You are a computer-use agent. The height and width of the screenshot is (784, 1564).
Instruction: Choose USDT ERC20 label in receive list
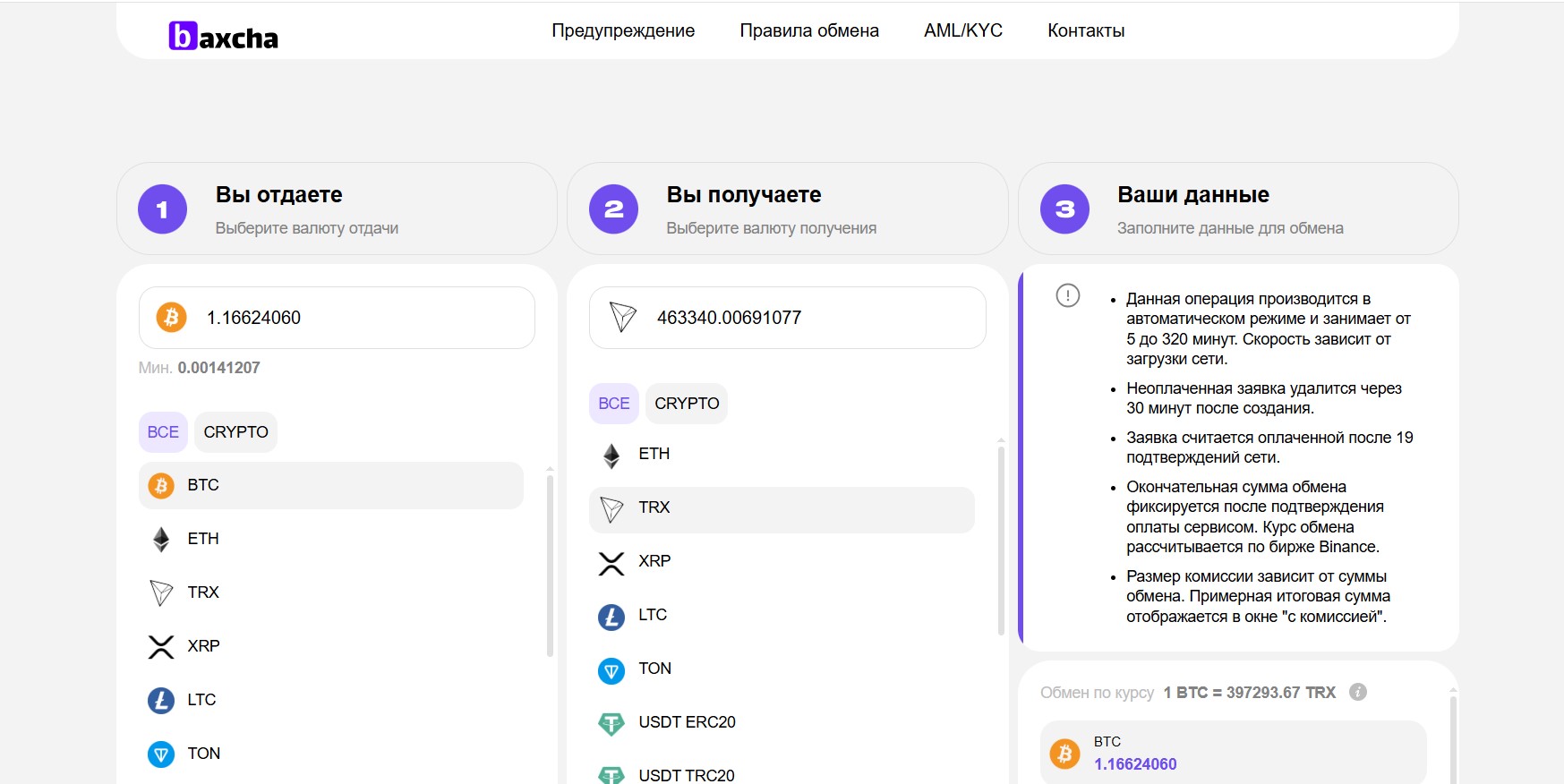(688, 722)
